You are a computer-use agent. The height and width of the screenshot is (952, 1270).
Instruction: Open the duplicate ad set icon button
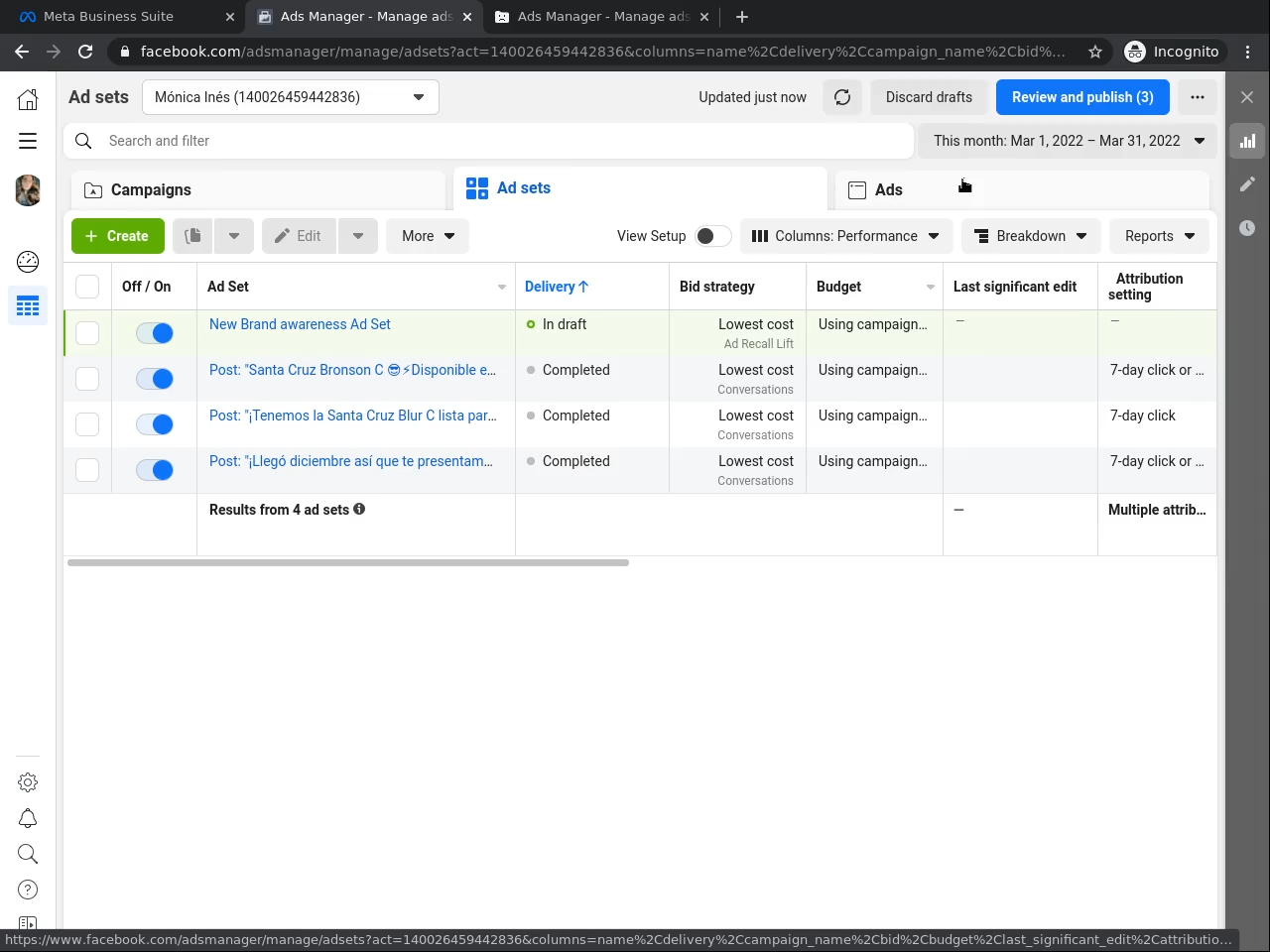coord(193,236)
